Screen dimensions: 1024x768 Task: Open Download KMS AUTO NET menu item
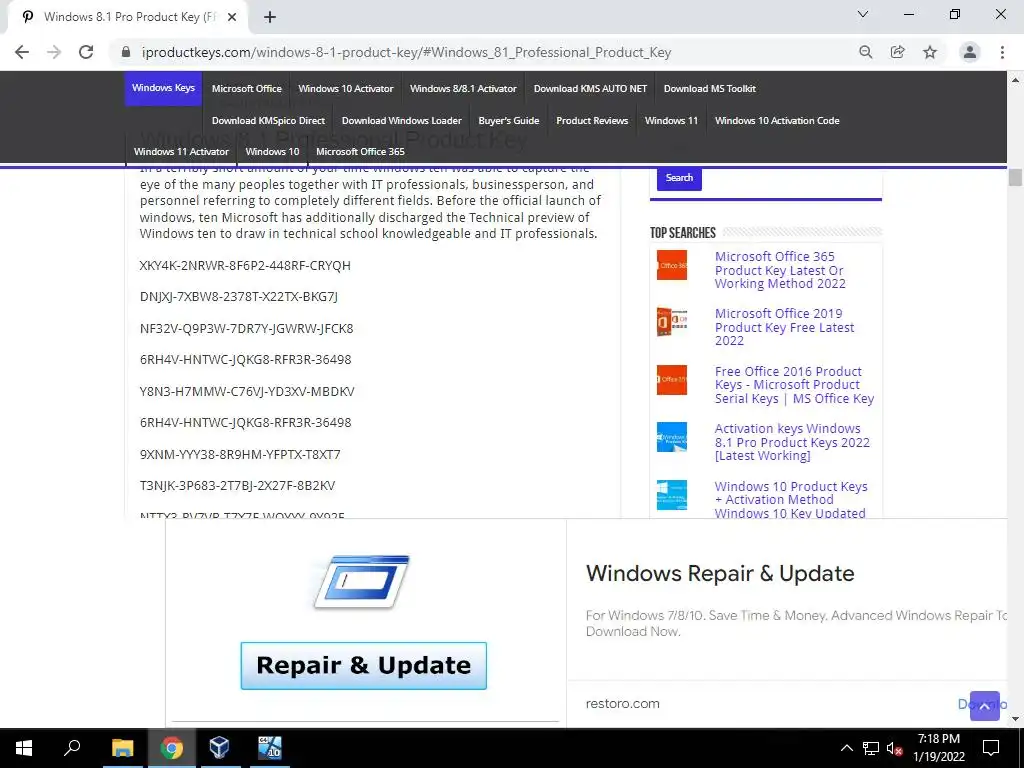[590, 88]
